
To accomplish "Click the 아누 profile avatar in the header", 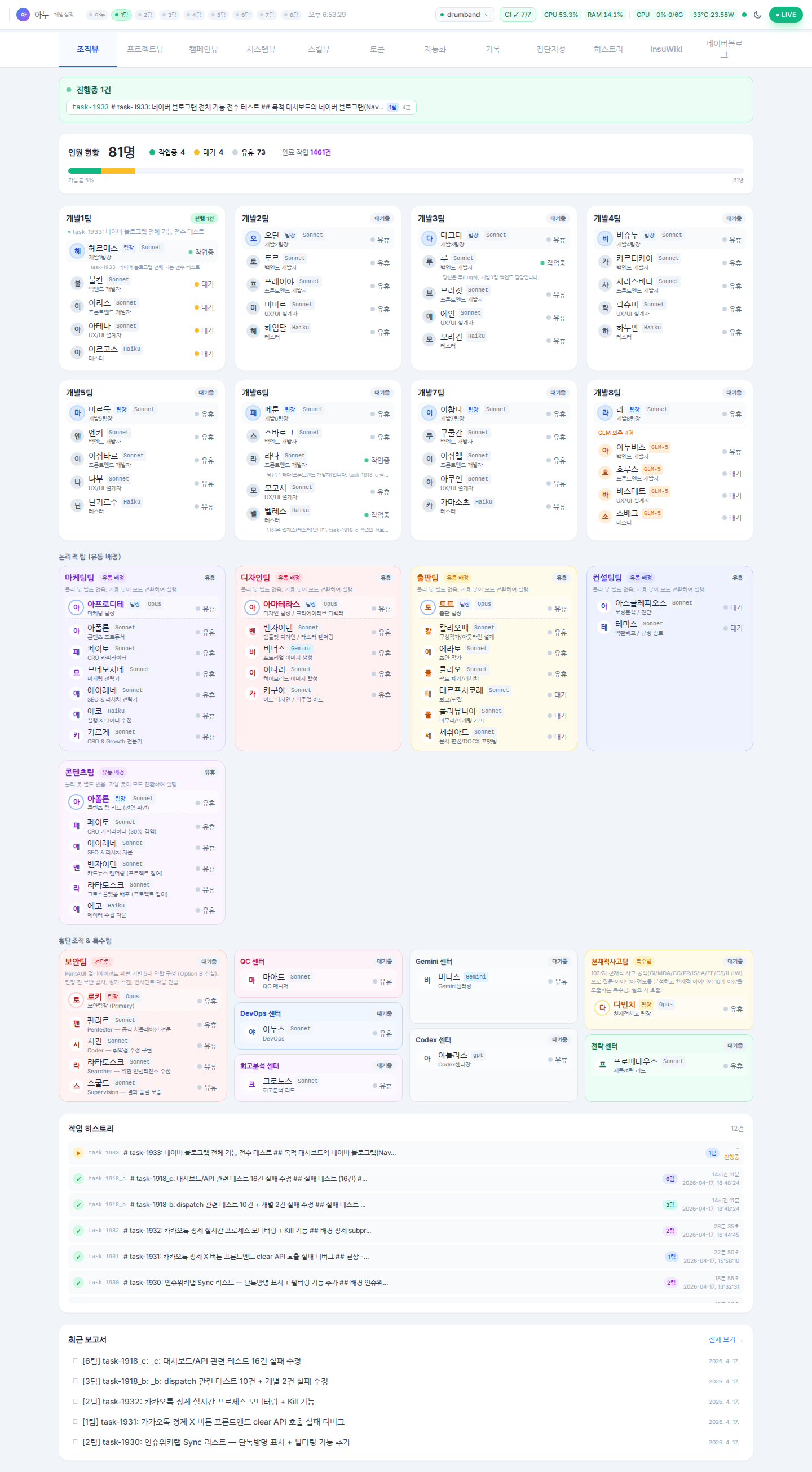I will 23,15.
